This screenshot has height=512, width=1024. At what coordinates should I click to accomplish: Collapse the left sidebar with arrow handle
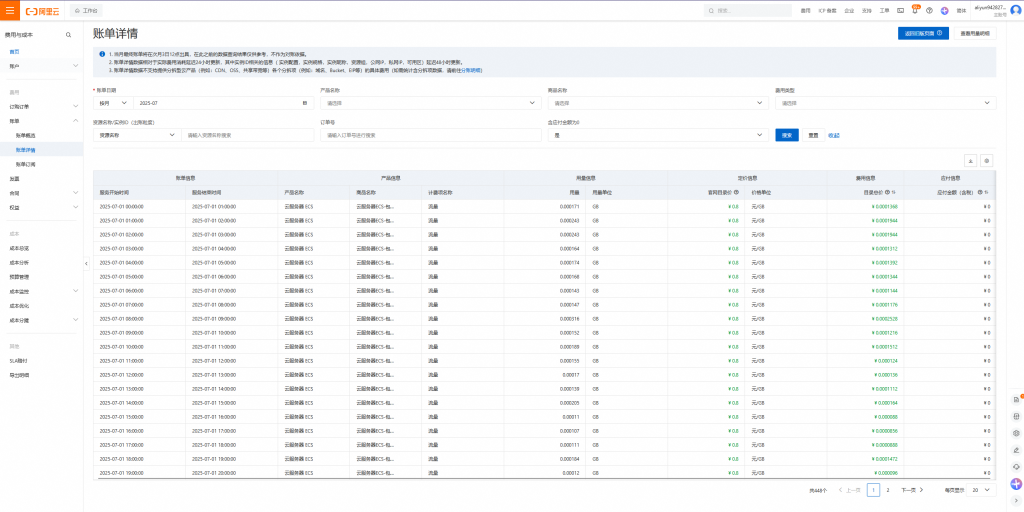click(x=85, y=263)
